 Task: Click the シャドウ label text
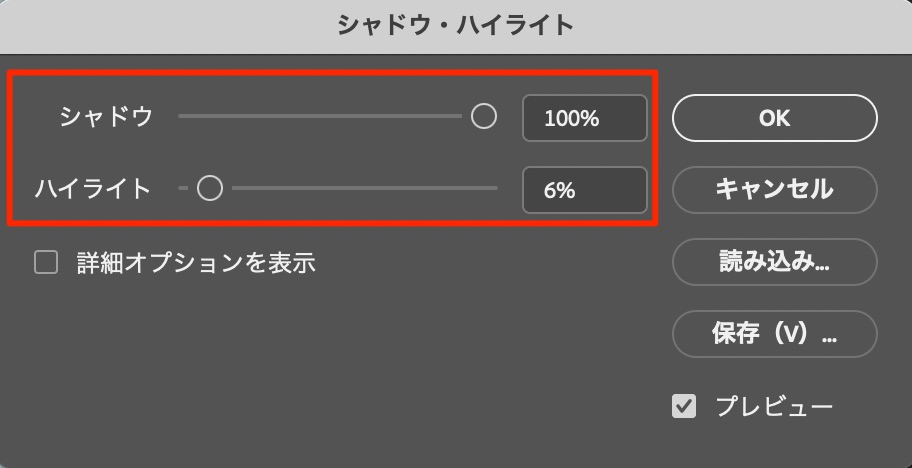click(x=106, y=117)
